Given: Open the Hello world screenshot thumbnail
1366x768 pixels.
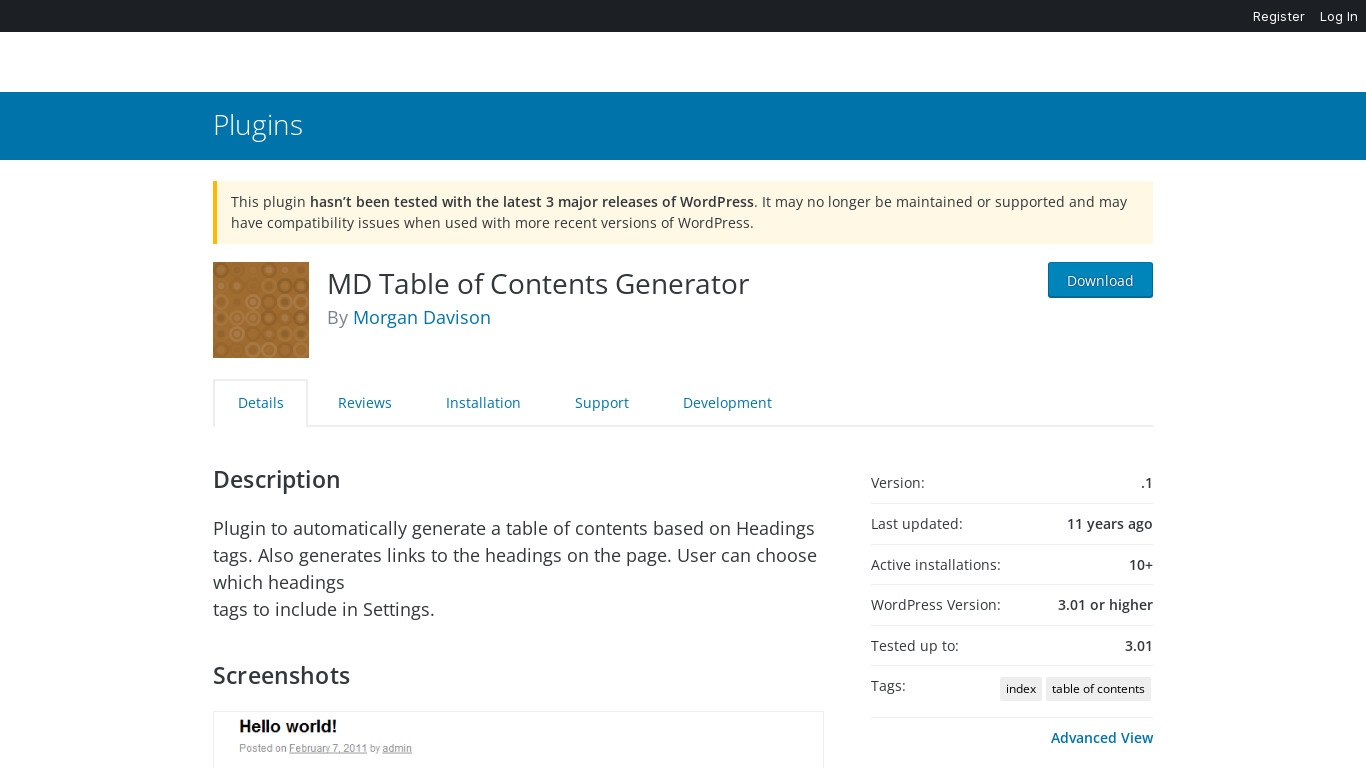Looking at the screenshot, I should coord(518,740).
